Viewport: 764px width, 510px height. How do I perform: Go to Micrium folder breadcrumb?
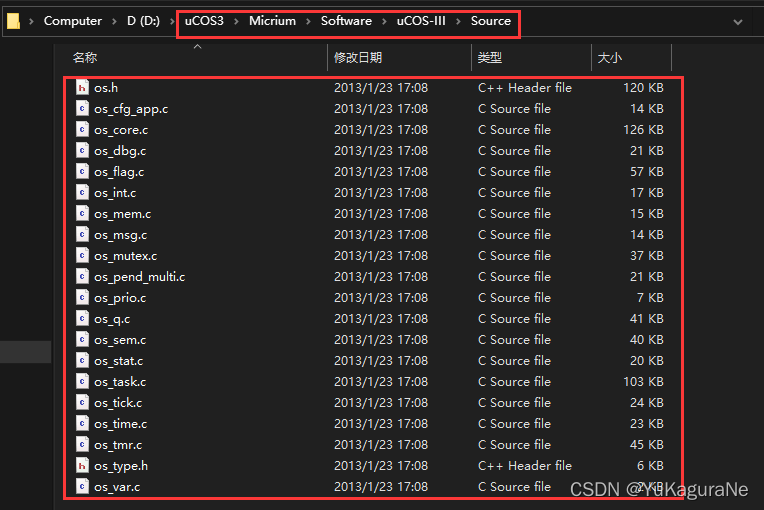(x=272, y=21)
